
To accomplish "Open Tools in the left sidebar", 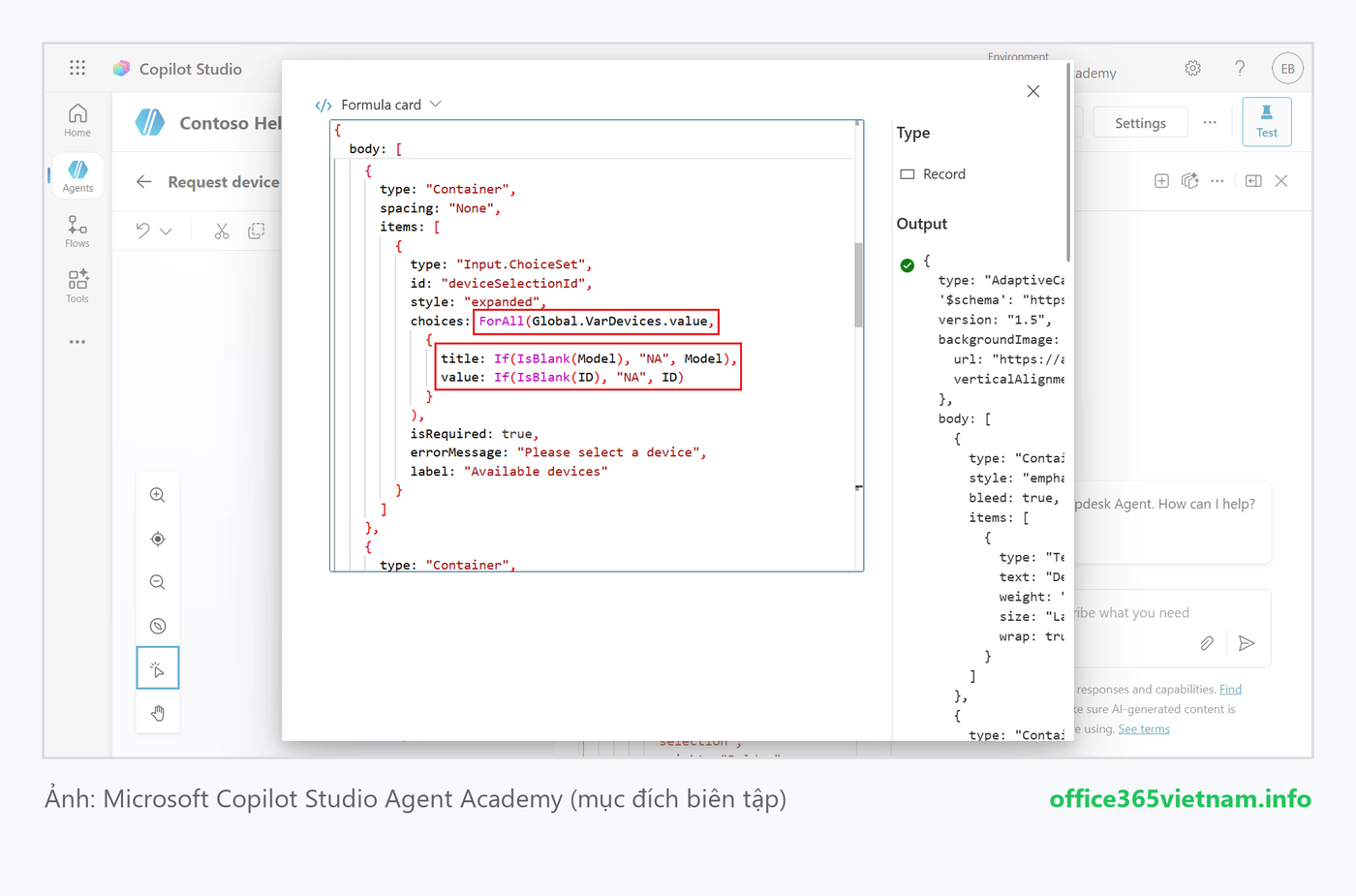I will pos(77,287).
